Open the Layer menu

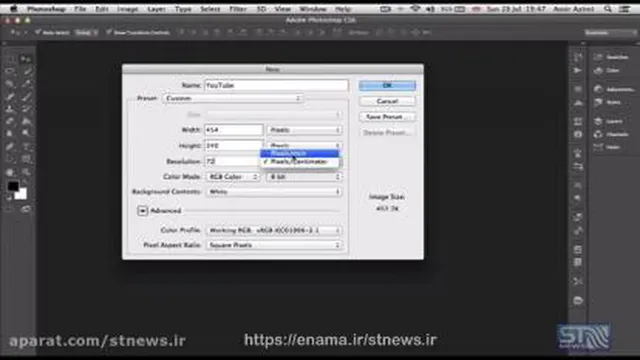(x=157, y=9)
